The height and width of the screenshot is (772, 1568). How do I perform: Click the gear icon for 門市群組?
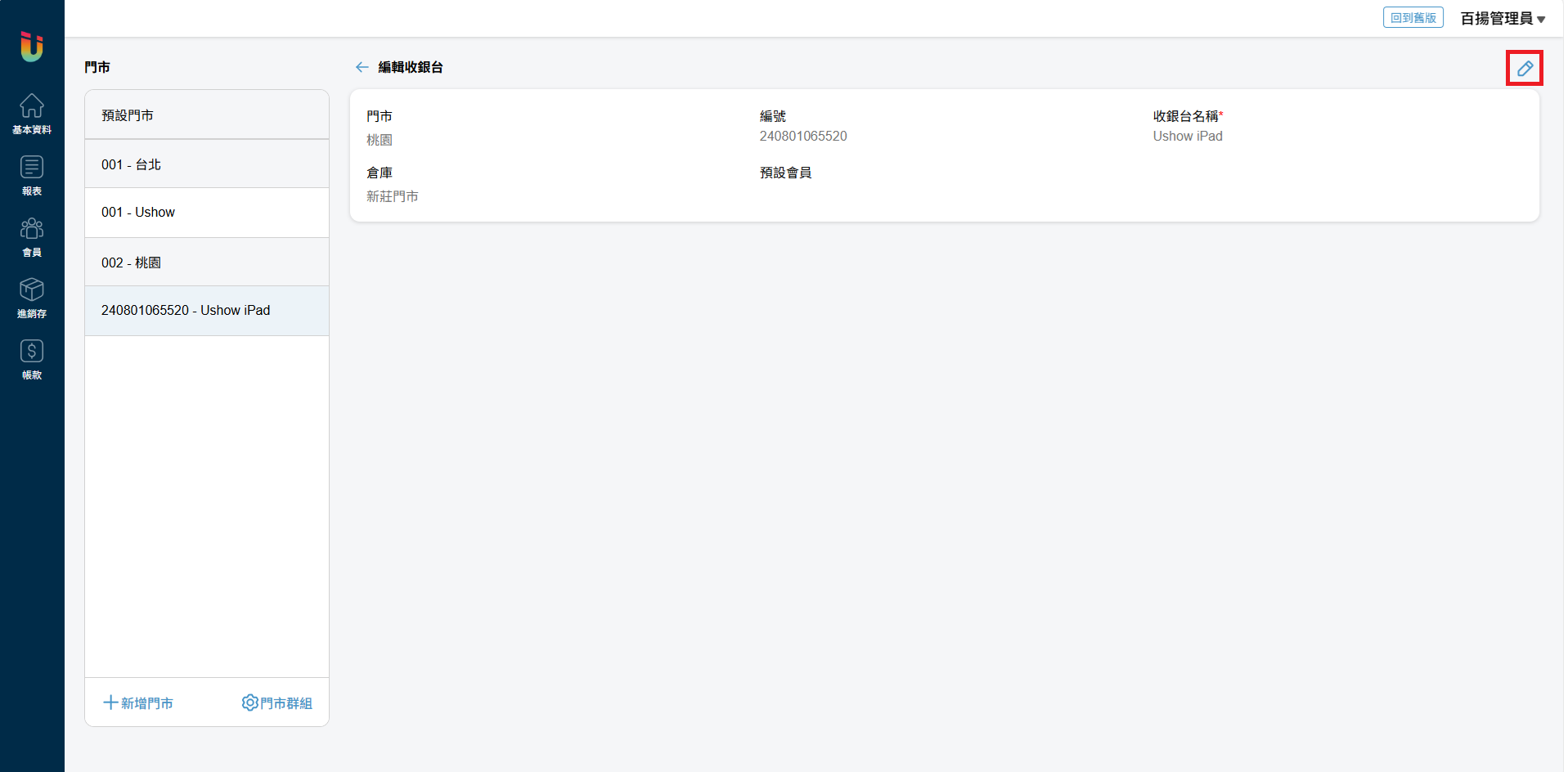pos(249,702)
